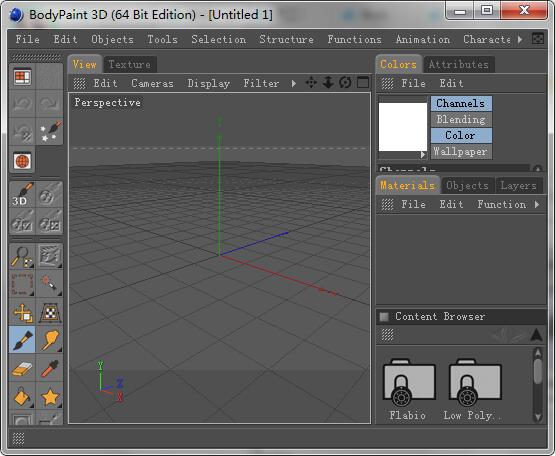Select the Magnify zoom tool
This screenshot has width=555, height=456.
point(22,256)
